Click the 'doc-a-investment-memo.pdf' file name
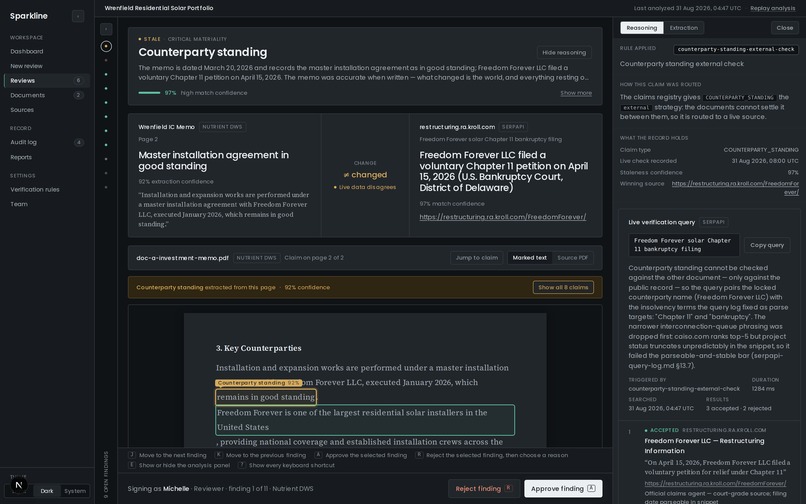 182,258
